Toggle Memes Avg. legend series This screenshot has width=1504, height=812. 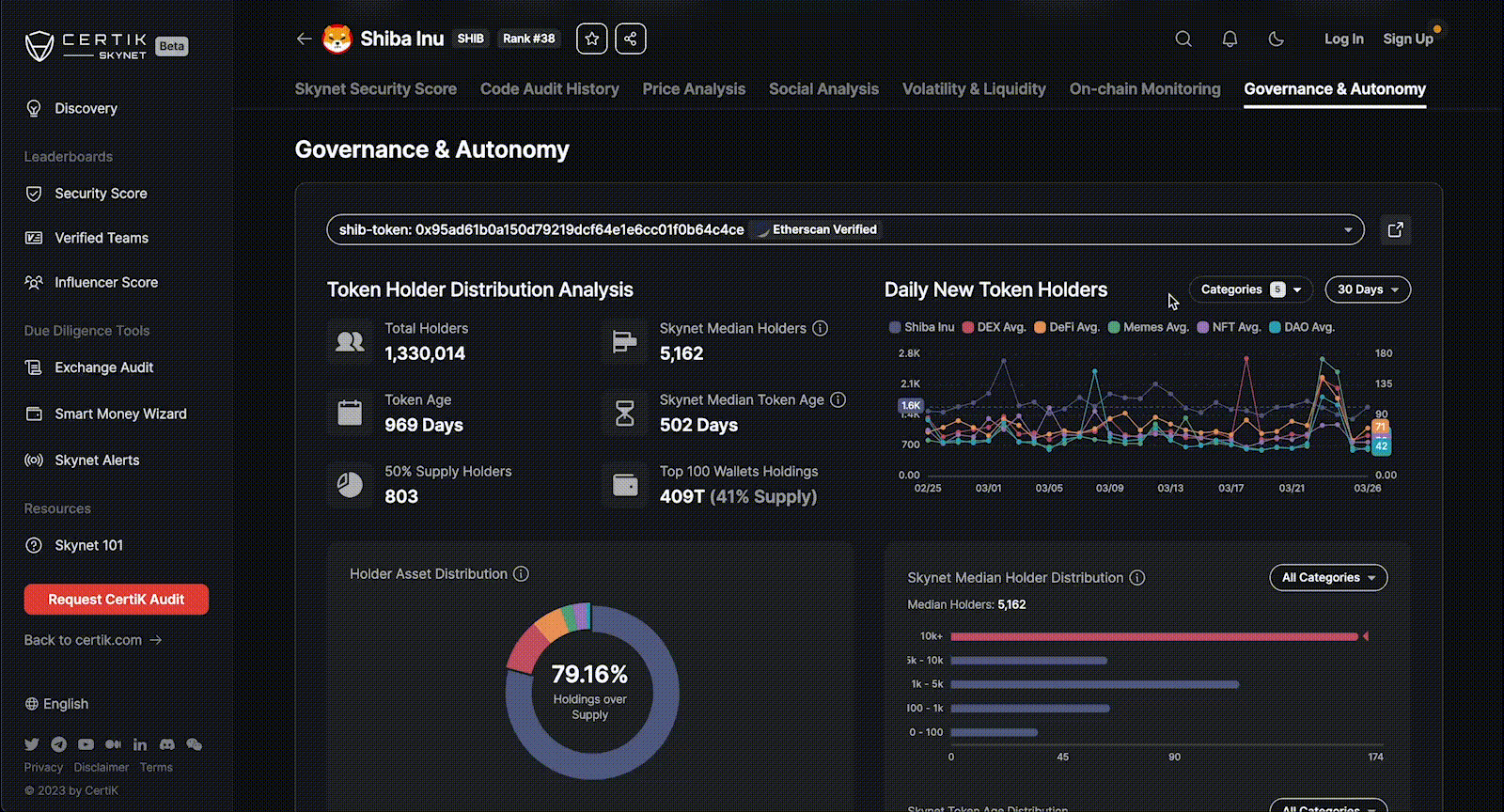point(1149,327)
